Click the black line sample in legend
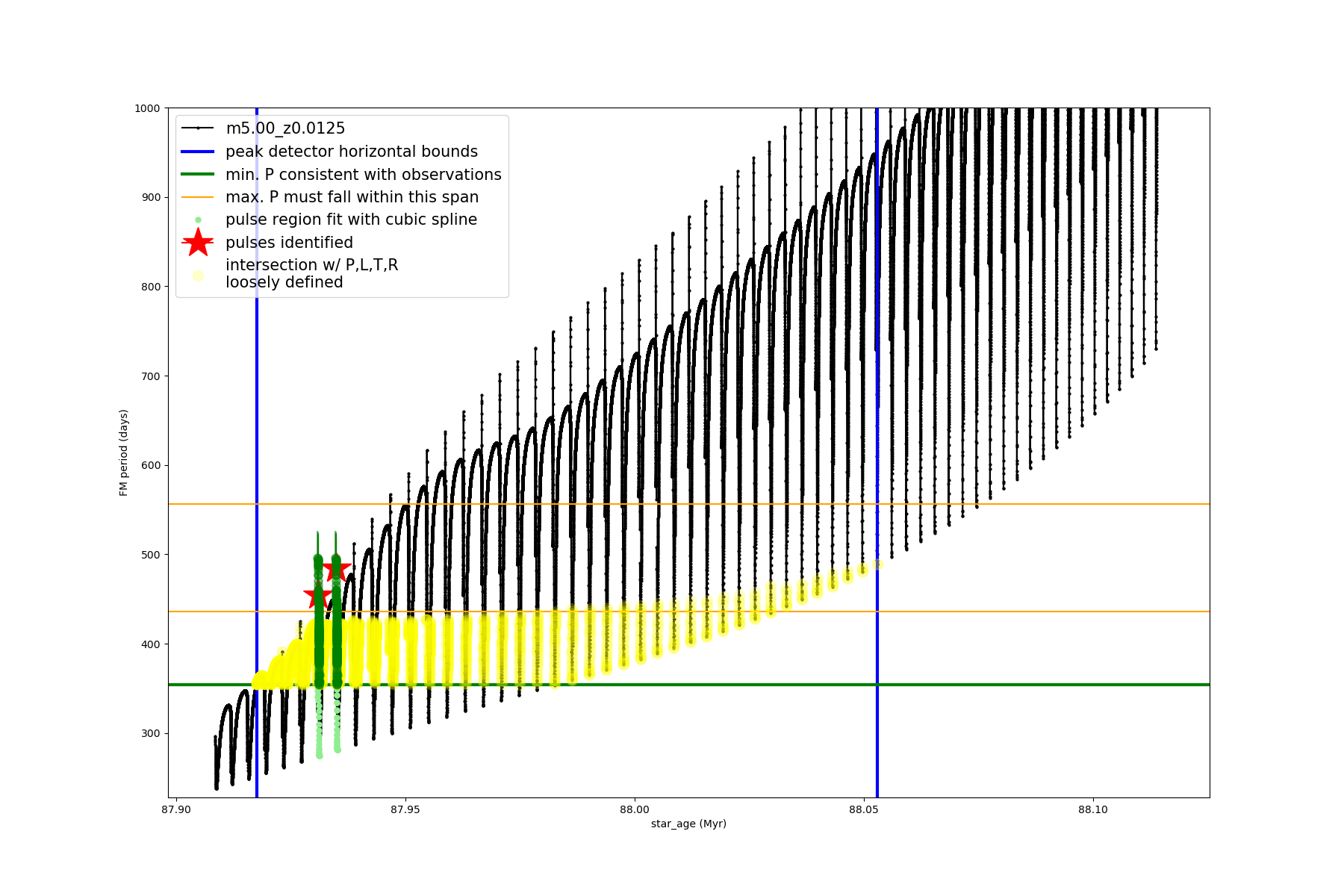Screen dimensions: 1344x896 coord(198,128)
